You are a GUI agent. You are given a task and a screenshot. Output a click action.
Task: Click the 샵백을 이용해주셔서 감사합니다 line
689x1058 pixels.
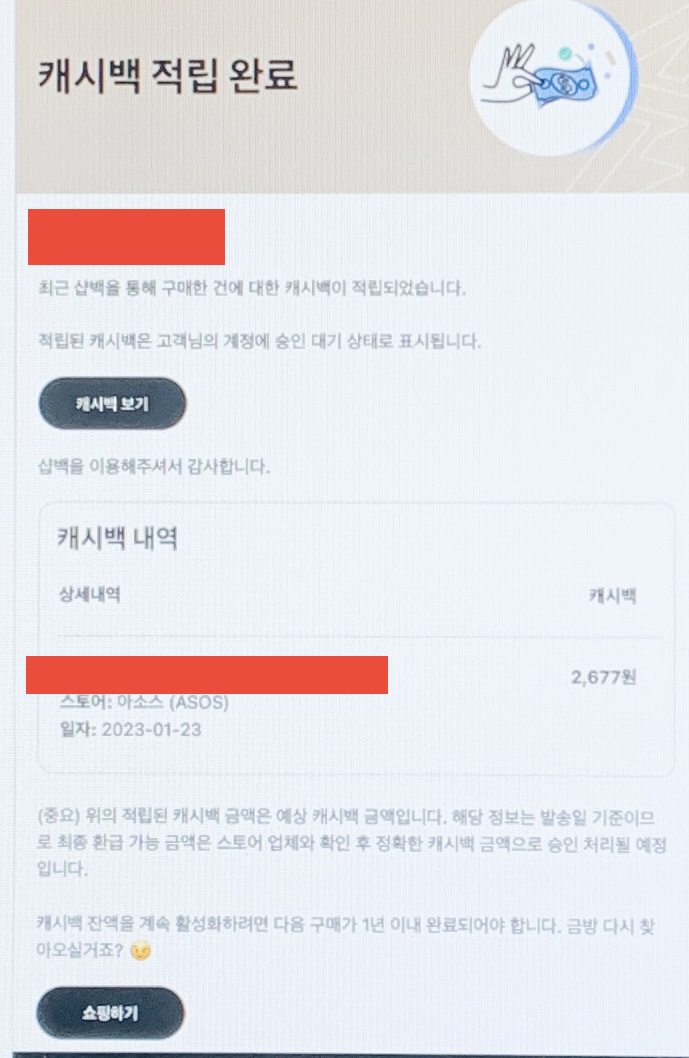point(154,466)
